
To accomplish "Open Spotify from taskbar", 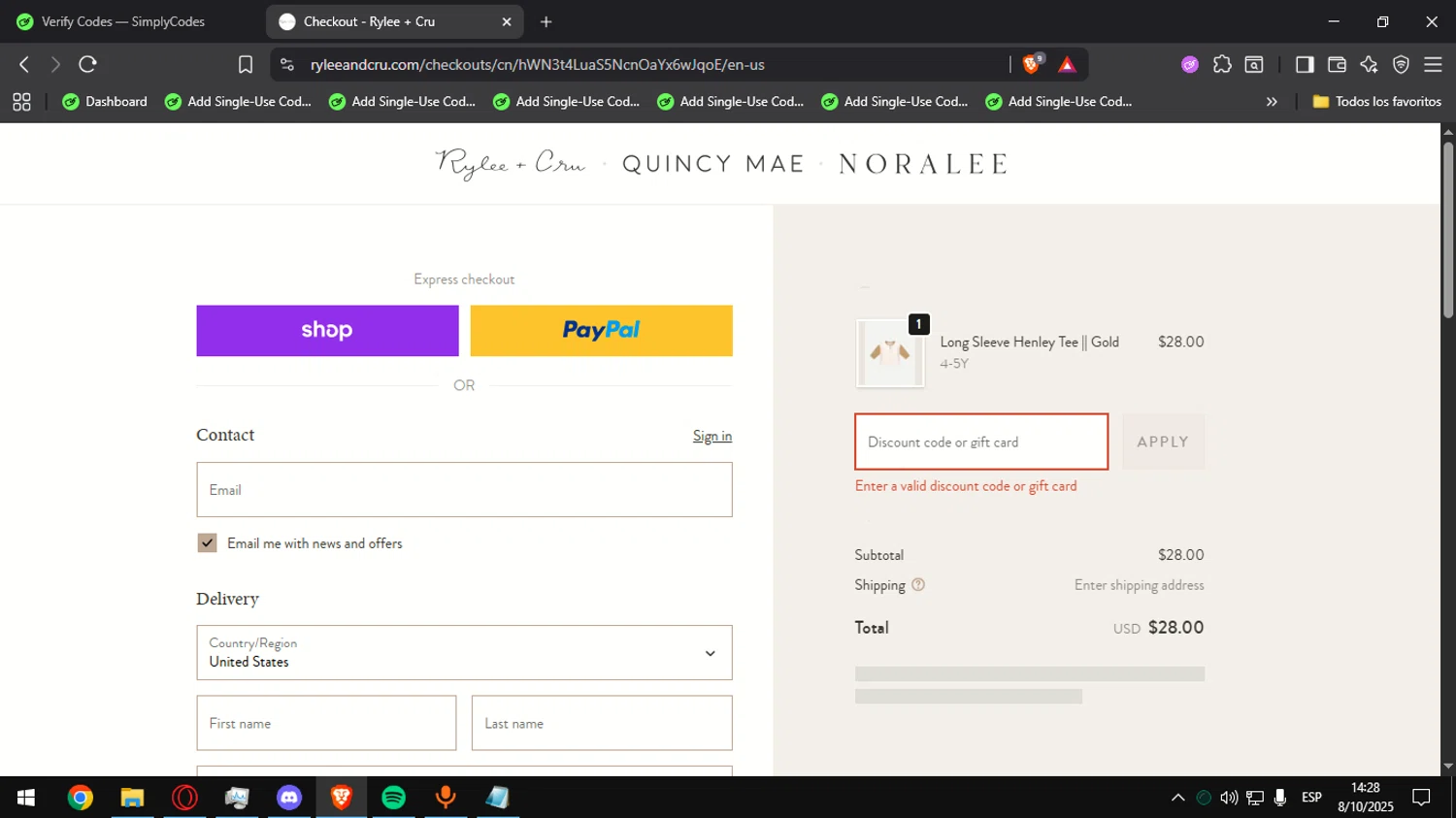I will [393, 798].
